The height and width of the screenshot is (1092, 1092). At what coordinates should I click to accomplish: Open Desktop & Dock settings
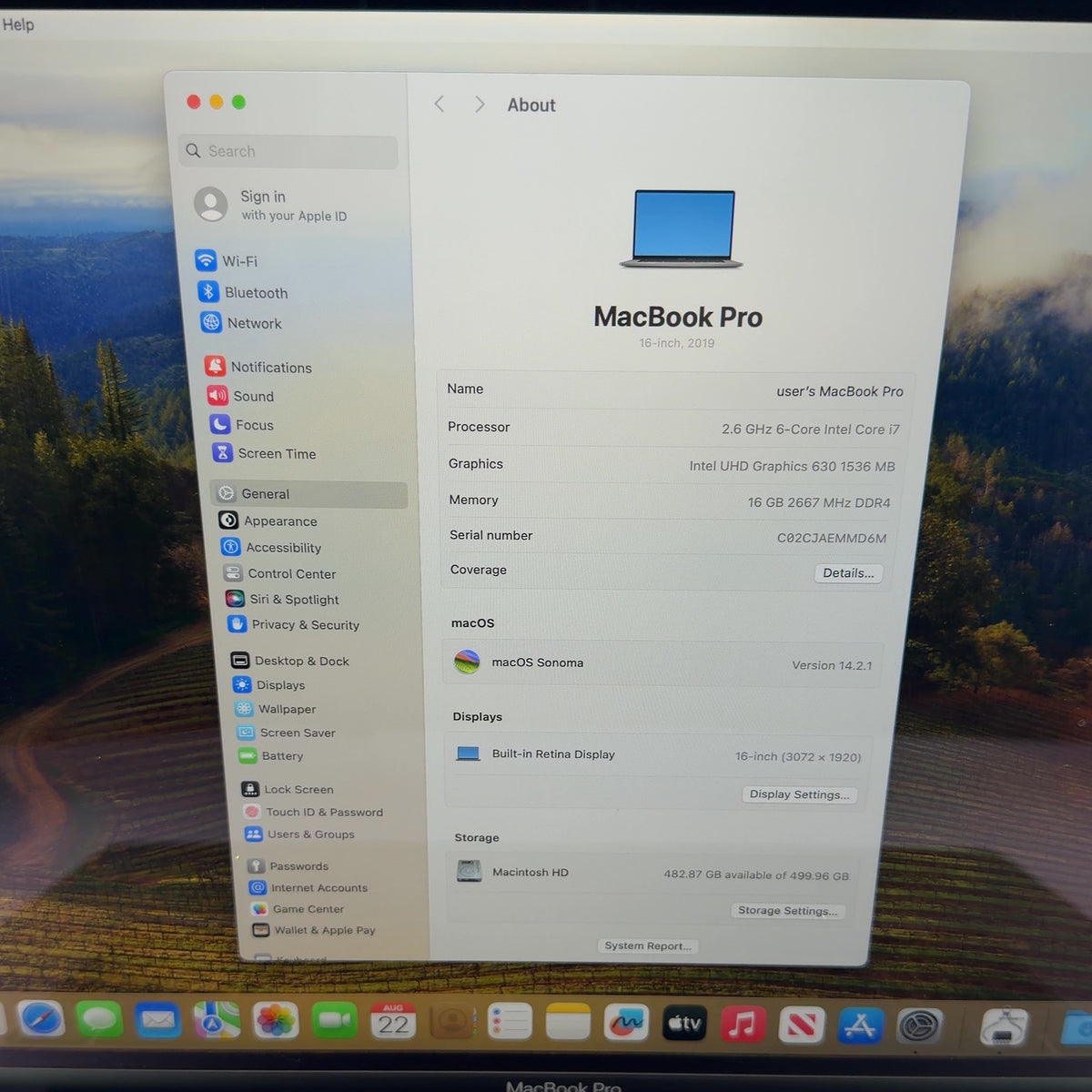290,661
